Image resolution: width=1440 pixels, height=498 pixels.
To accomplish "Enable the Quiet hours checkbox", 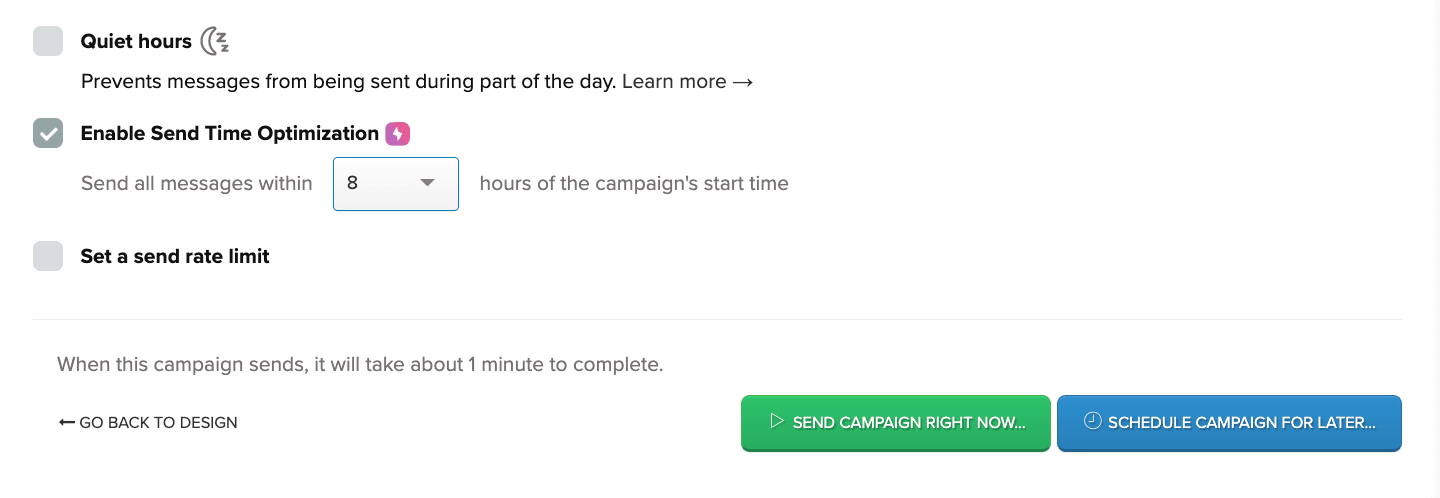I will (x=48, y=41).
